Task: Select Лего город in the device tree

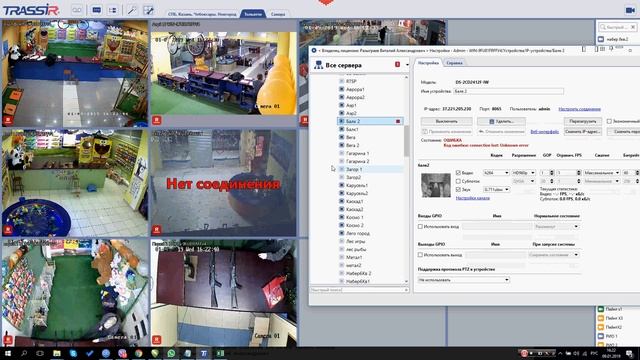Action: click(358, 233)
